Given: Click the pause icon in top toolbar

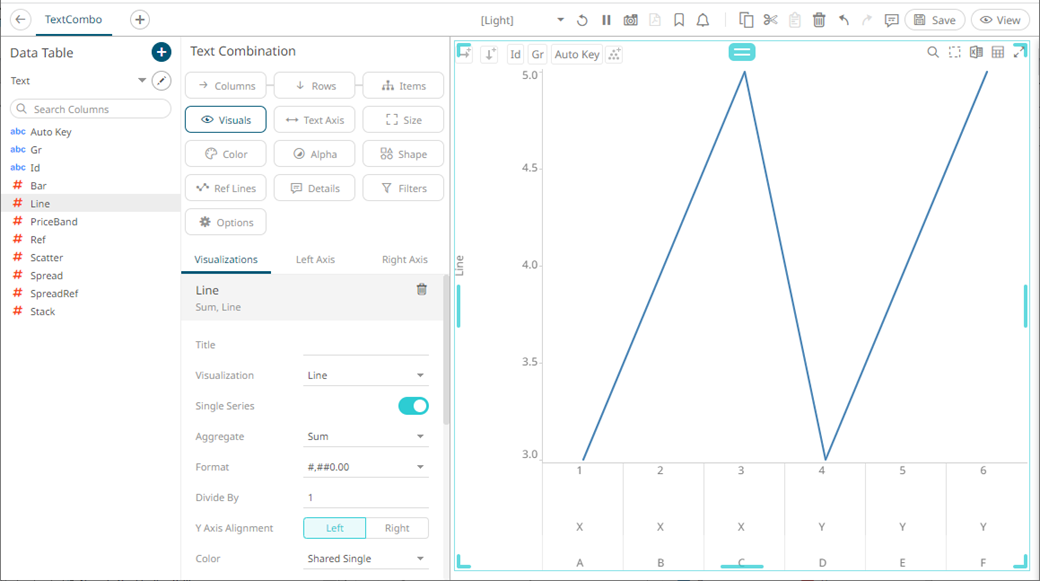Looking at the screenshot, I should point(606,20).
